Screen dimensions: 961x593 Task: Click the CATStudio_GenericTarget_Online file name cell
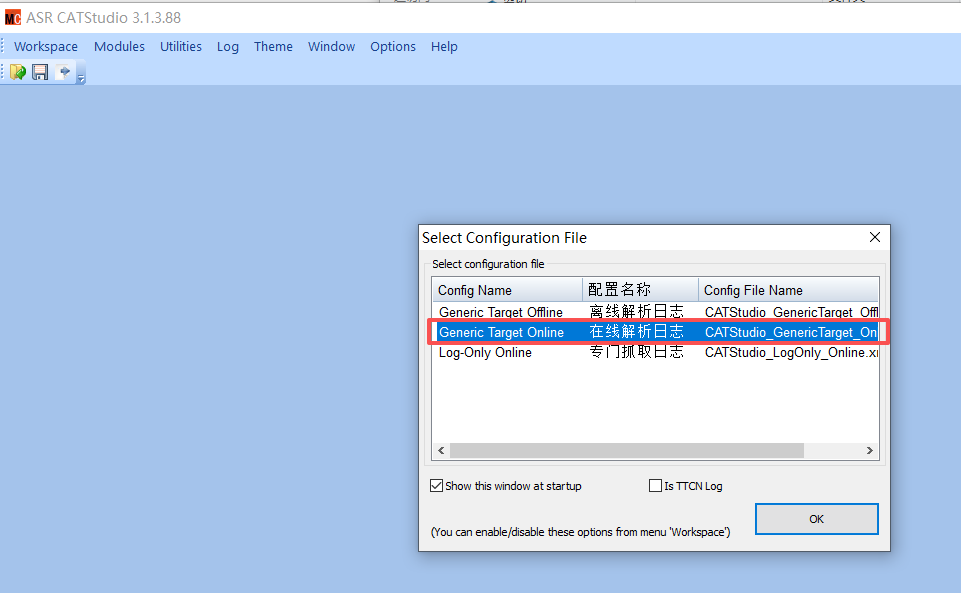[791, 332]
